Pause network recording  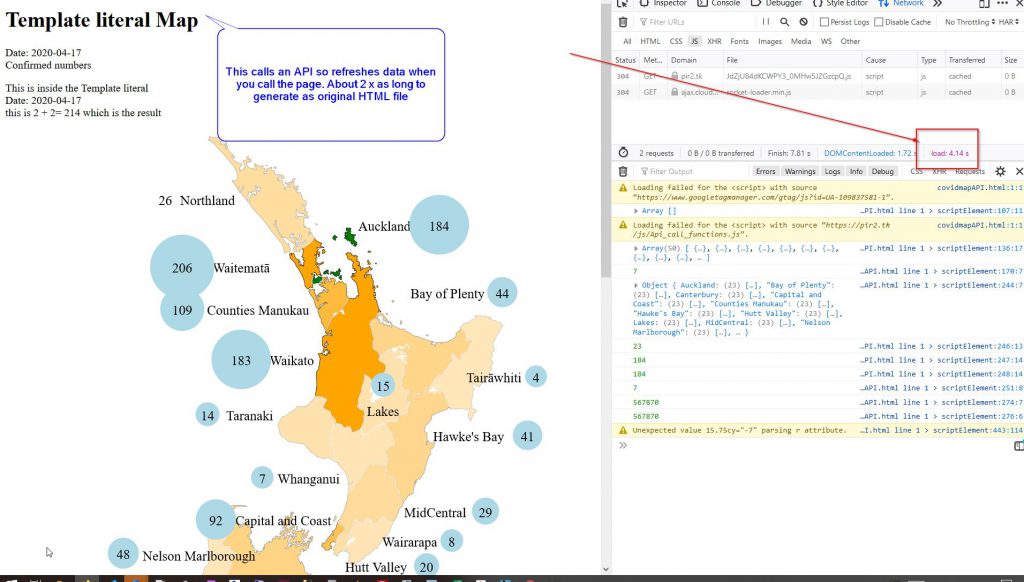[x=766, y=22]
